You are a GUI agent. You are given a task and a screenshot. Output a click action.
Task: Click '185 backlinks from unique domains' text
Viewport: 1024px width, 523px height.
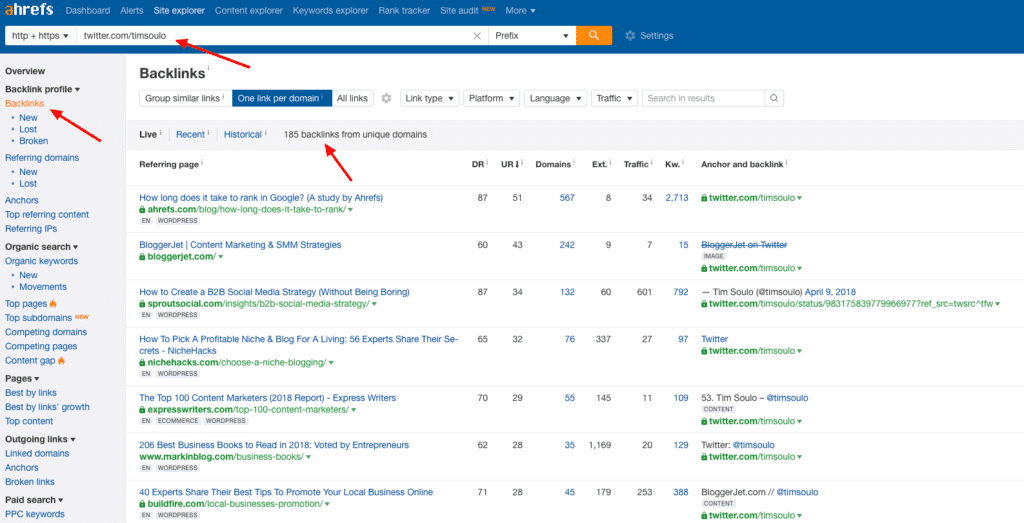(355, 135)
